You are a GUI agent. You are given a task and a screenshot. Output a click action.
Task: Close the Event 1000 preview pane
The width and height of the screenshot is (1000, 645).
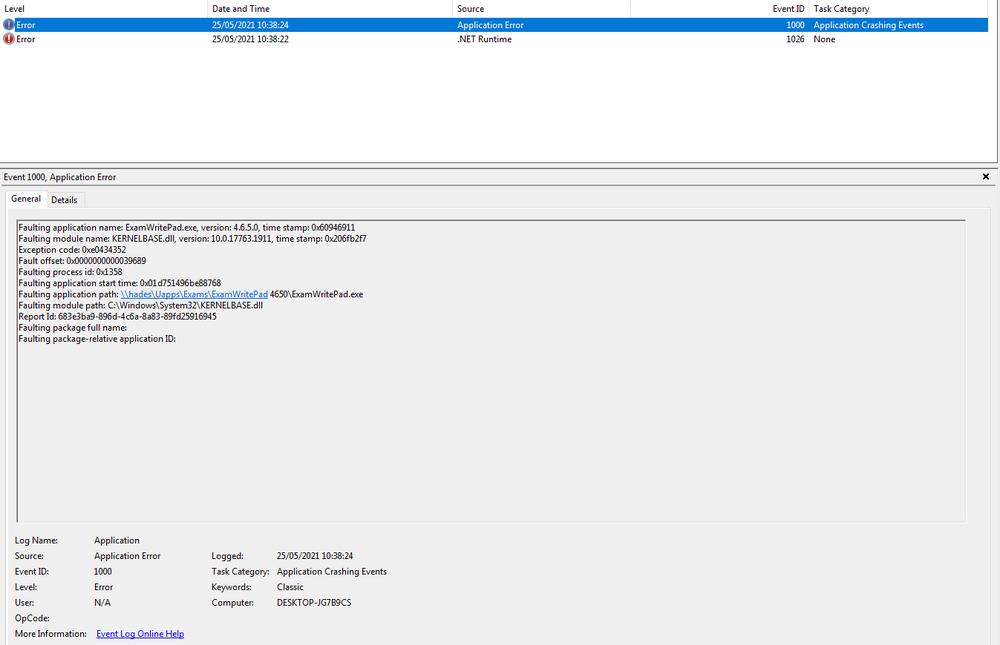pyautogui.click(x=985, y=177)
